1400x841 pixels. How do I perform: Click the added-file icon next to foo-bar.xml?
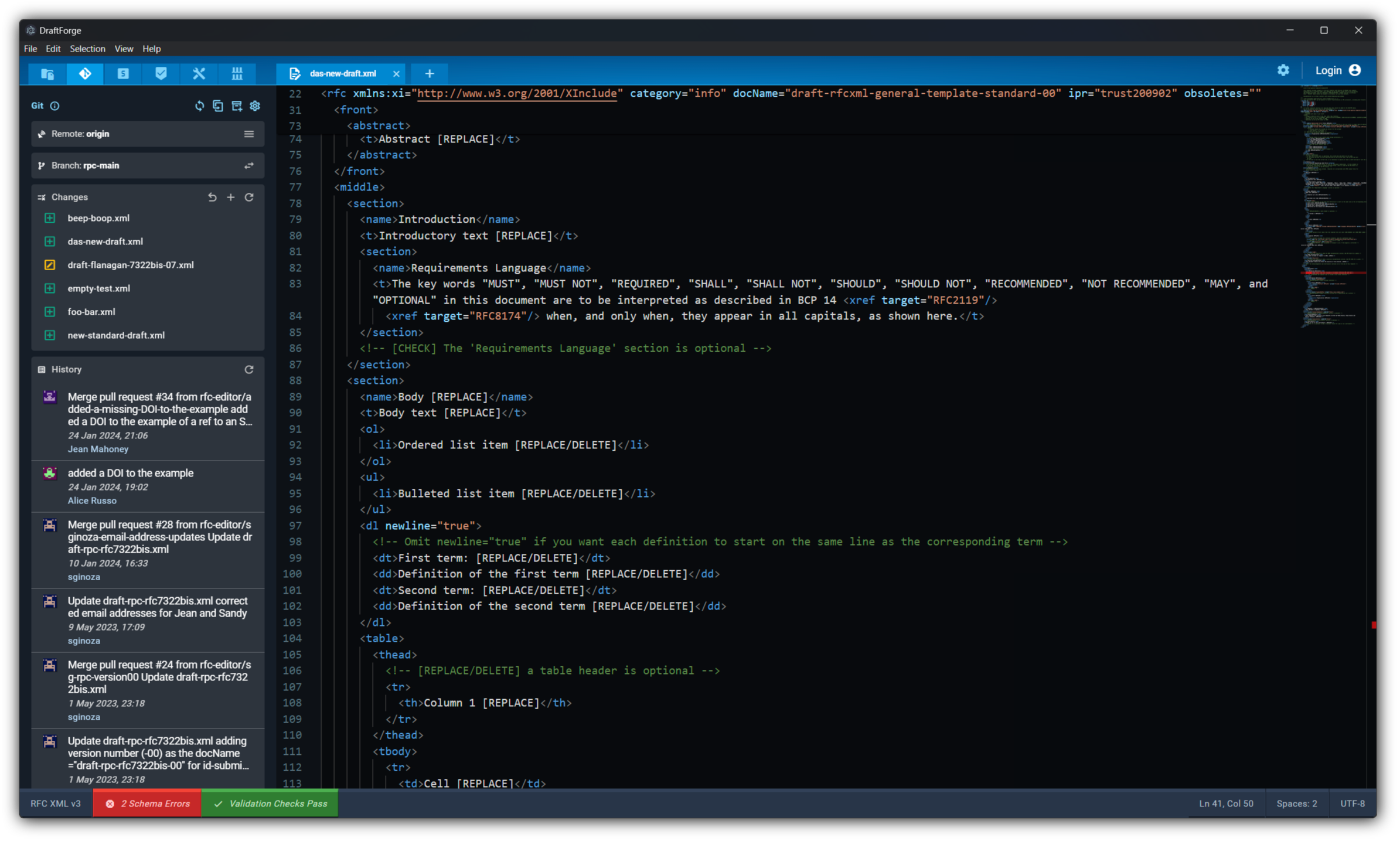point(50,312)
